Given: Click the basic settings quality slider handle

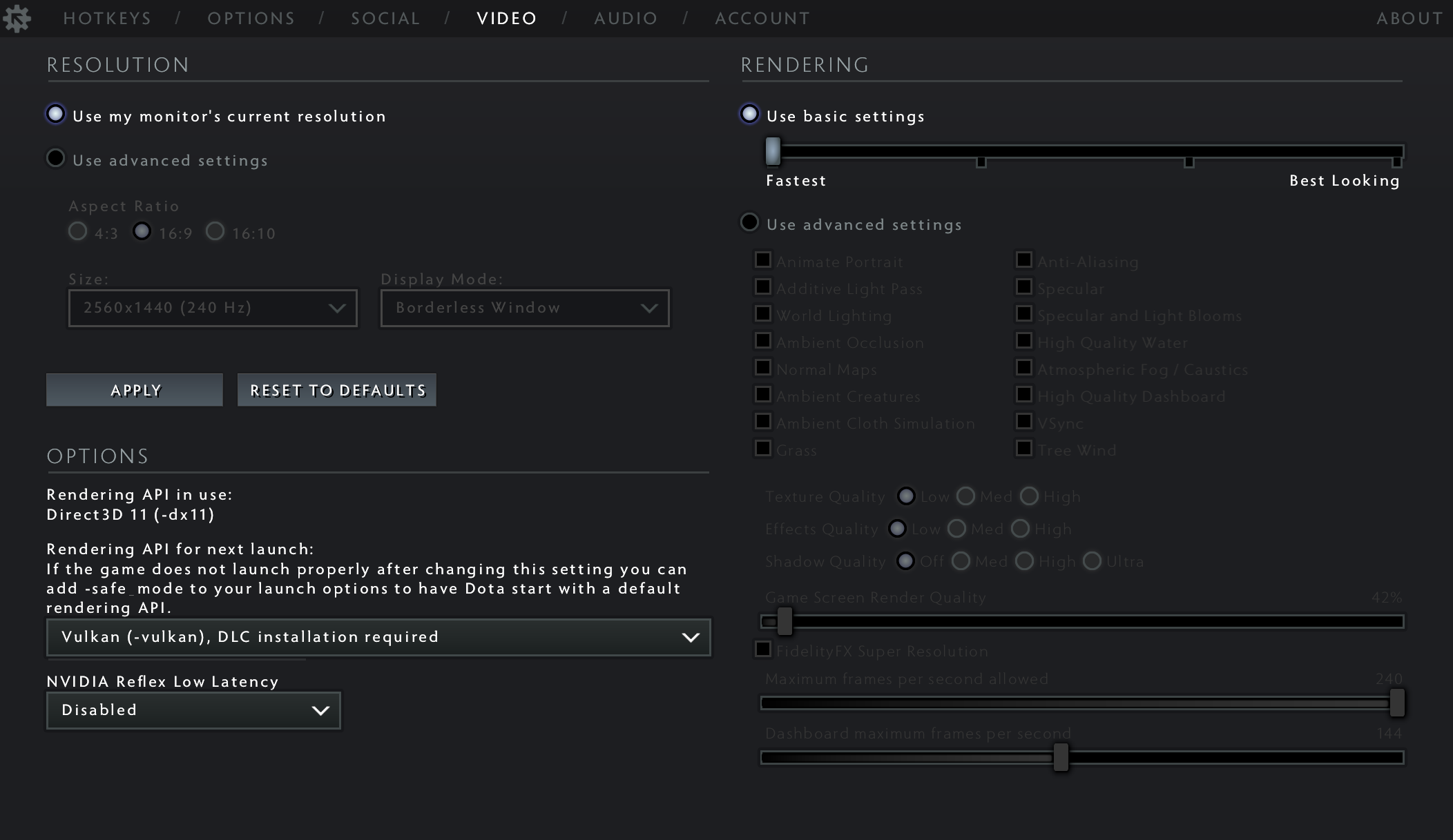Looking at the screenshot, I should [771, 151].
